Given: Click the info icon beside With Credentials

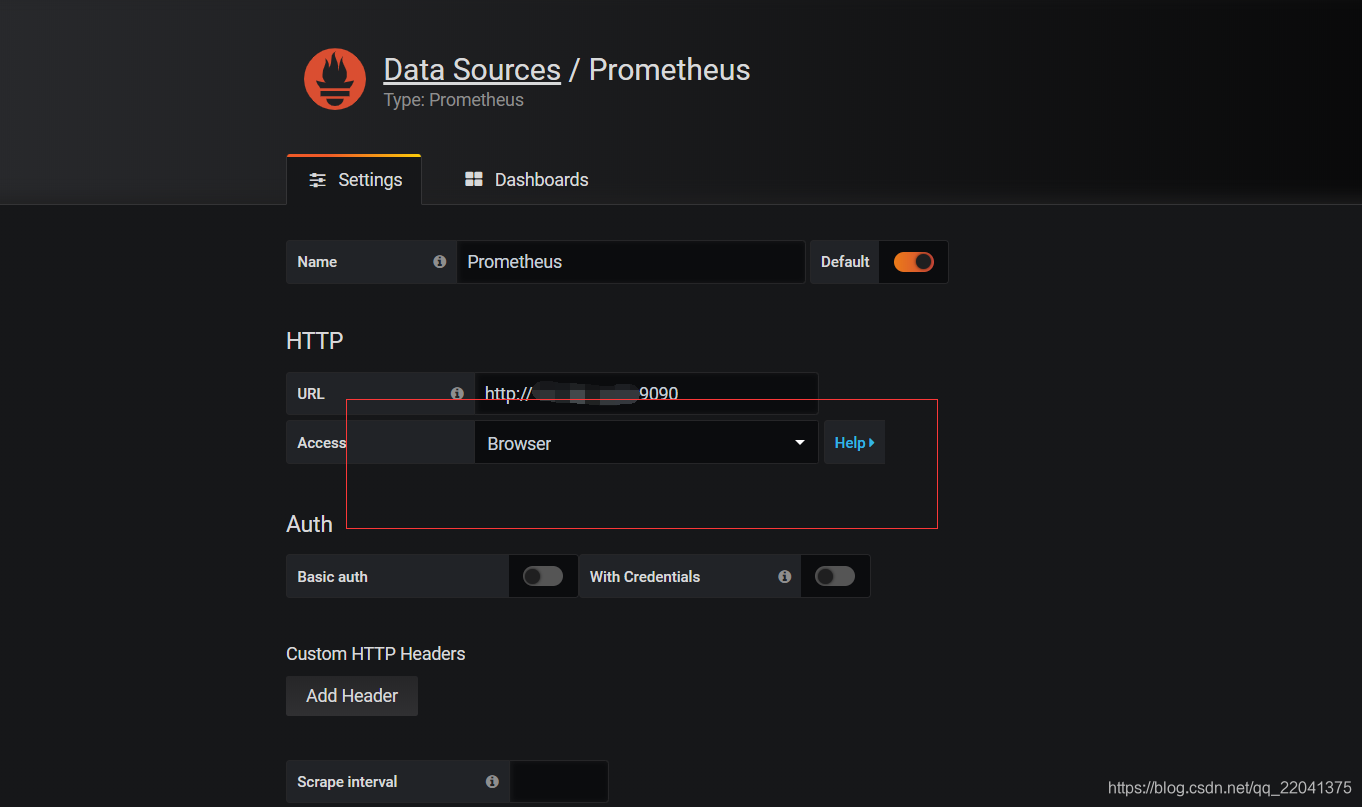Looking at the screenshot, I should pyautogui.click(x=785, y=577).
